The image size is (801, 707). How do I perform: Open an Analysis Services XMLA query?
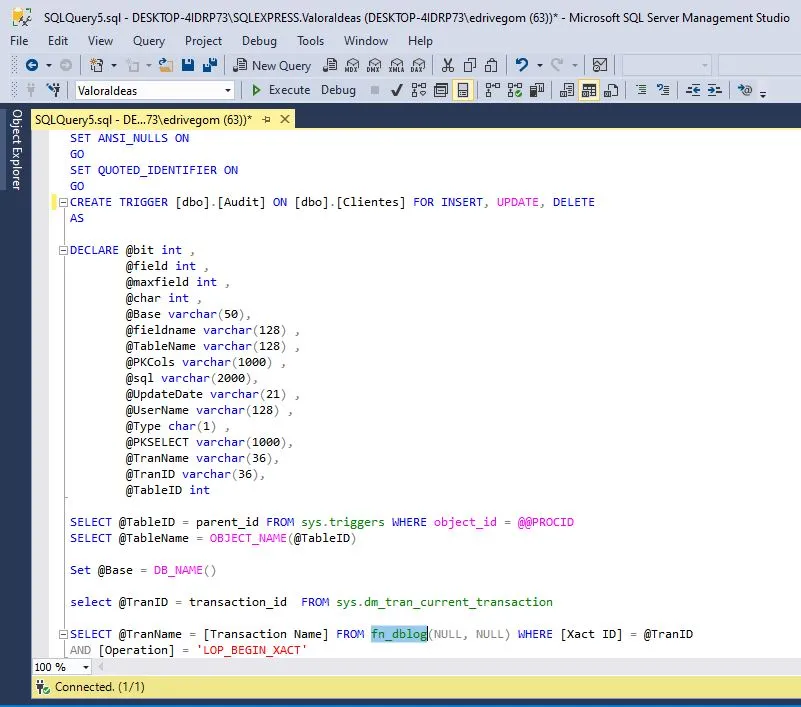pyautogui.click(x=396, y=65)
